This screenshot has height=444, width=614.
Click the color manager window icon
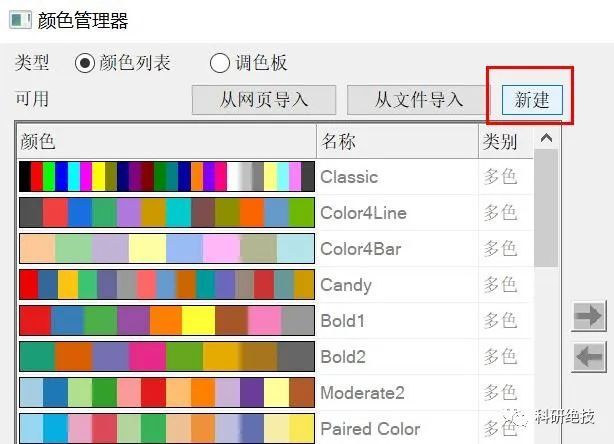tap(18, 20)
